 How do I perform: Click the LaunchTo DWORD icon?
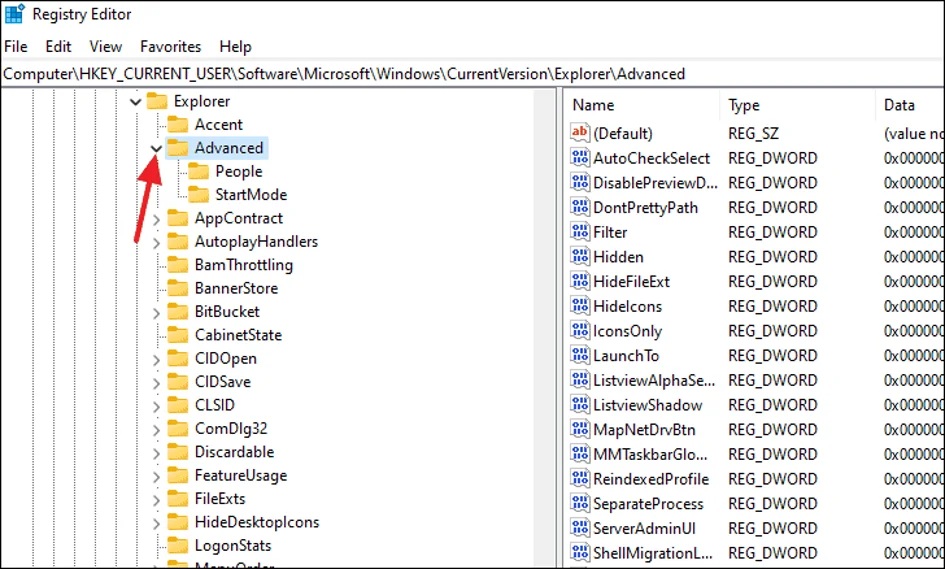pos(580,355)
